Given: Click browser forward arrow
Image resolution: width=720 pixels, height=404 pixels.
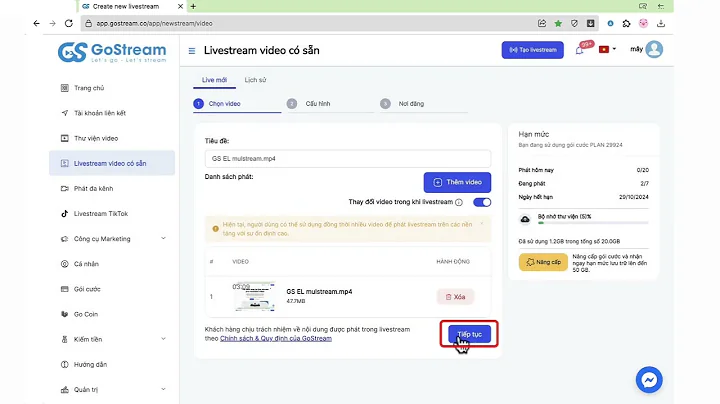Looking at the screenshot, I should click(52, 23).
